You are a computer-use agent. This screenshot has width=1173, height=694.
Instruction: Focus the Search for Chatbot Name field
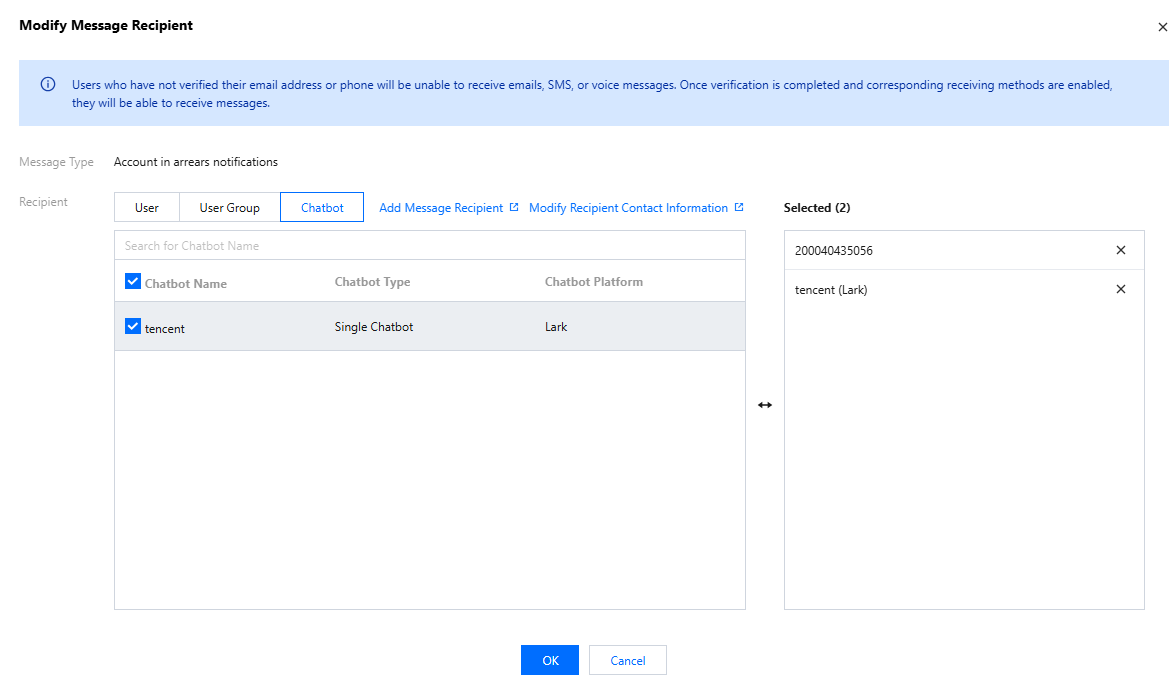pyautogui.click(x=429, y=246)
